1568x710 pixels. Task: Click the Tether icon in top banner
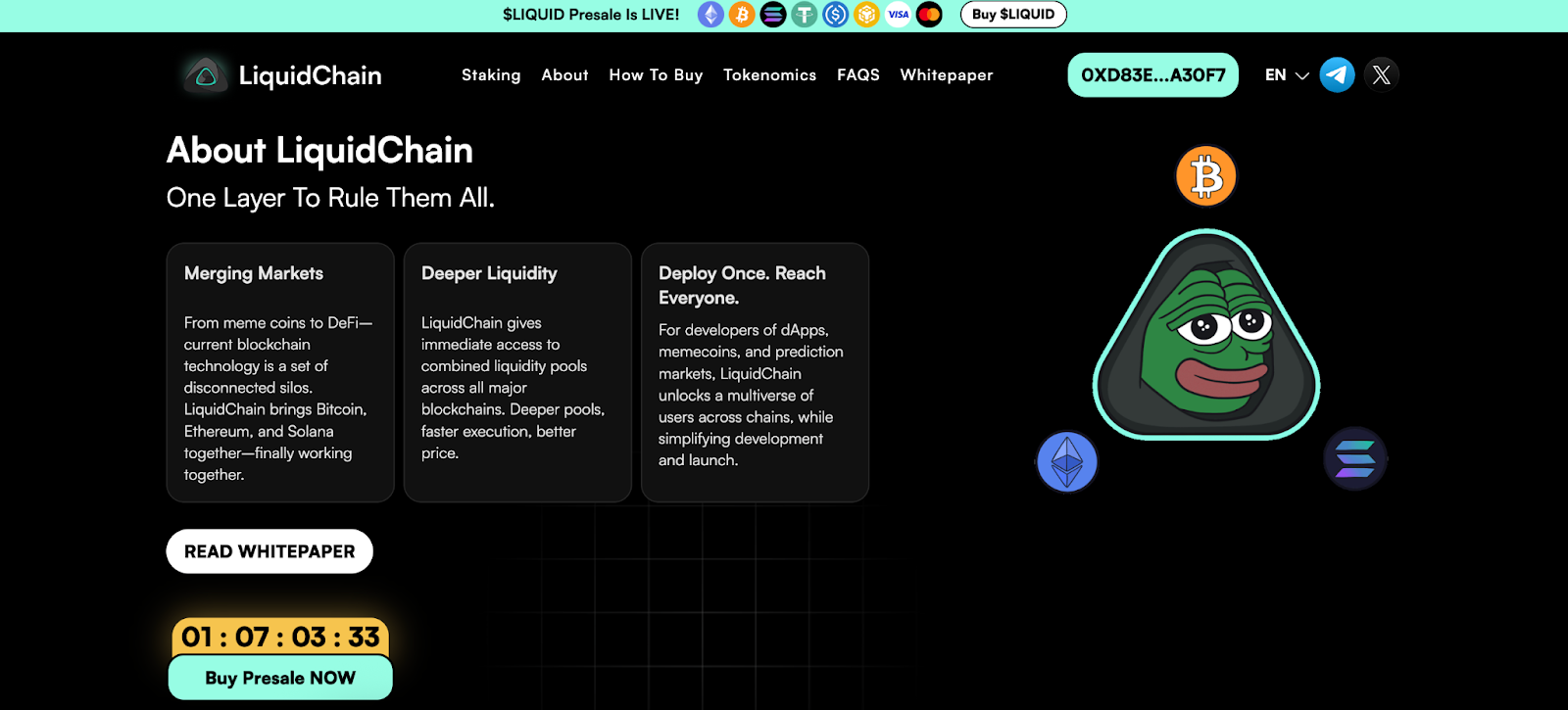(805, 15)
